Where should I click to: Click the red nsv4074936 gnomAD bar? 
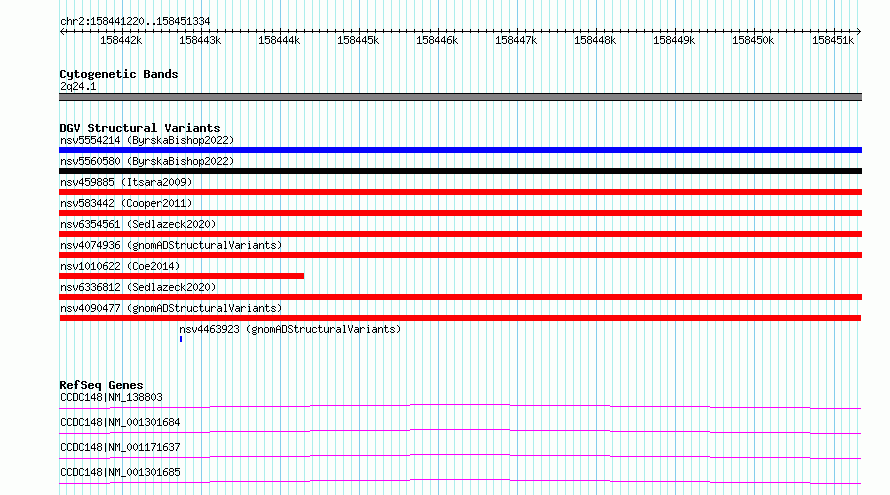(460, 255)
